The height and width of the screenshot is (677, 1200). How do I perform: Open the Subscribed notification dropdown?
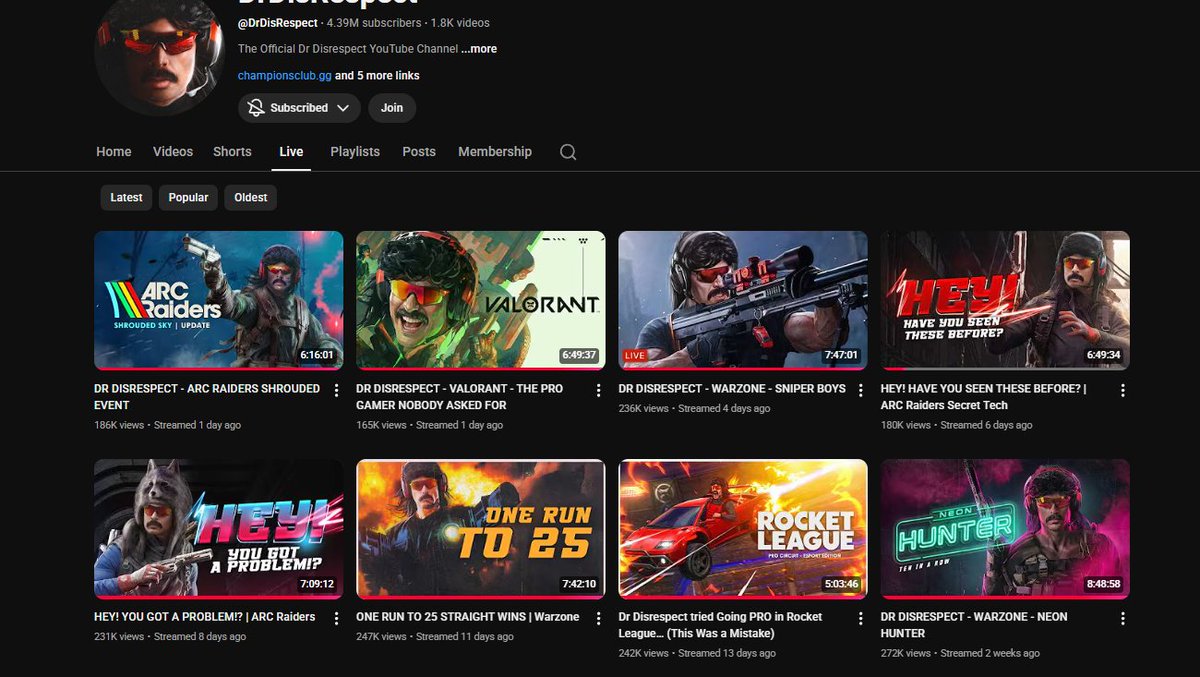point(299,108)
